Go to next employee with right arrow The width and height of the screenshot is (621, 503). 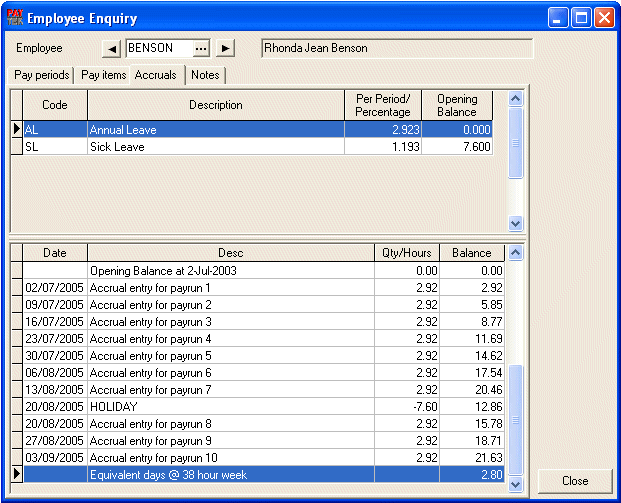coord(225,49)
